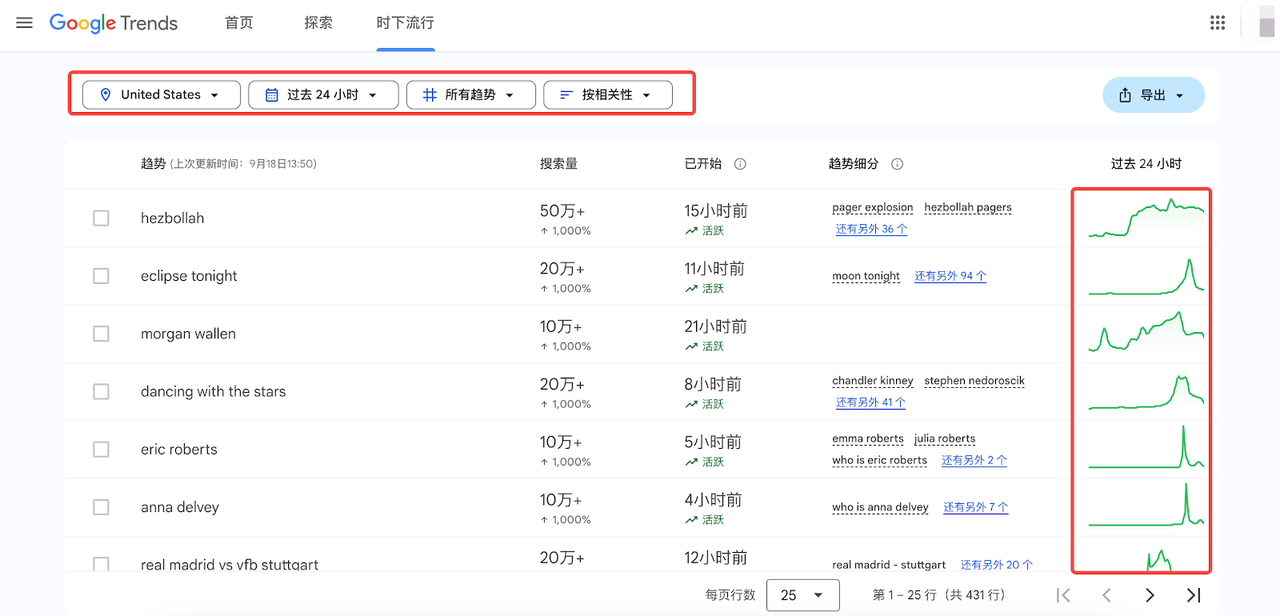This screenshot has height=616, width=1280.
Task: Open the Google apps grid
Action: 1217,22
